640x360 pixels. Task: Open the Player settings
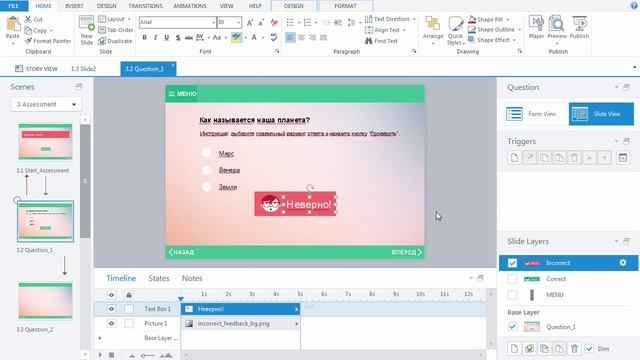click(x=536, y=27)
